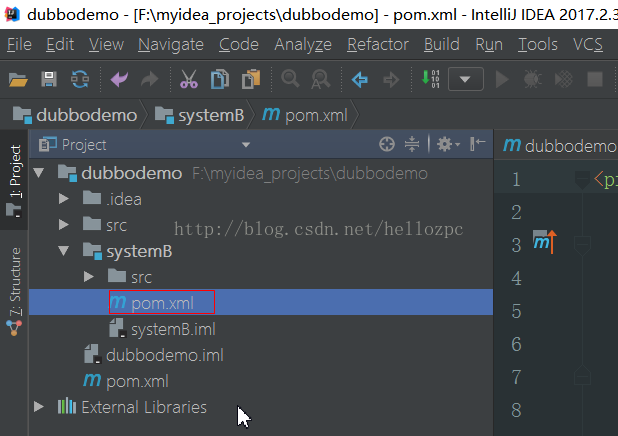
Task: Collapse the dubbodemo root node
Action: (39, 173)
